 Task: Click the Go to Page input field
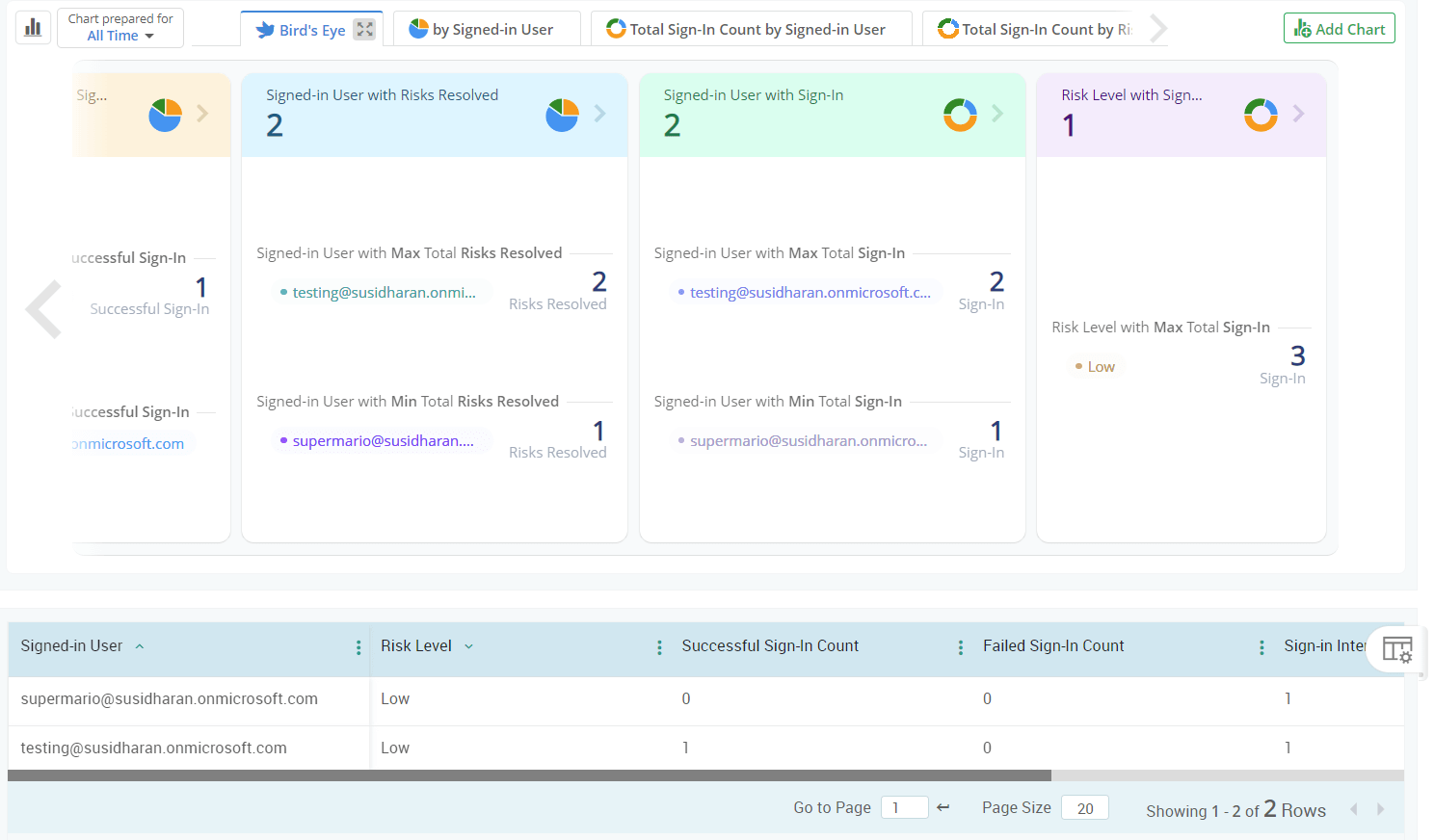pos(904,806)
